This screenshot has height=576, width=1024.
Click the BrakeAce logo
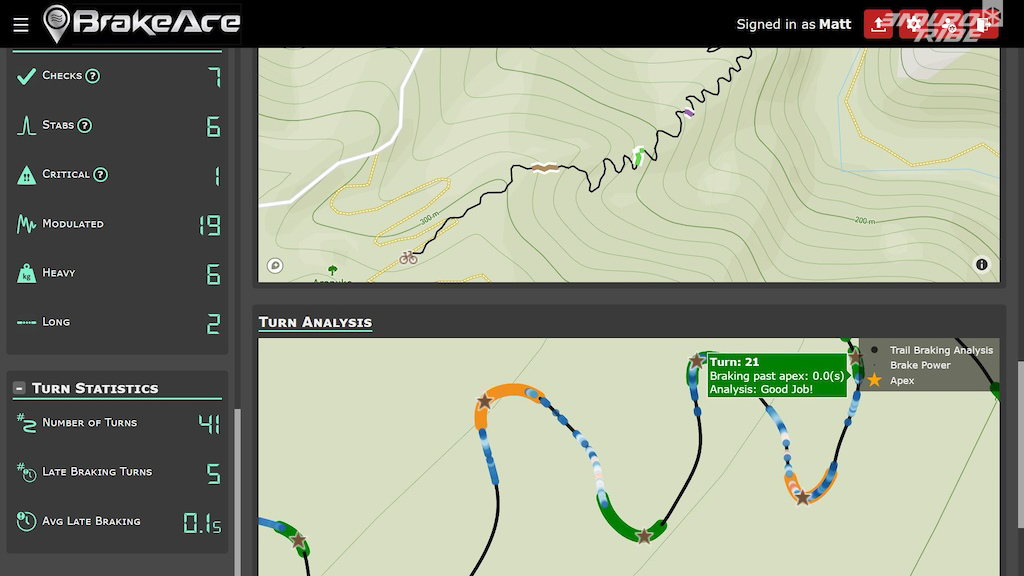point(142,23)
